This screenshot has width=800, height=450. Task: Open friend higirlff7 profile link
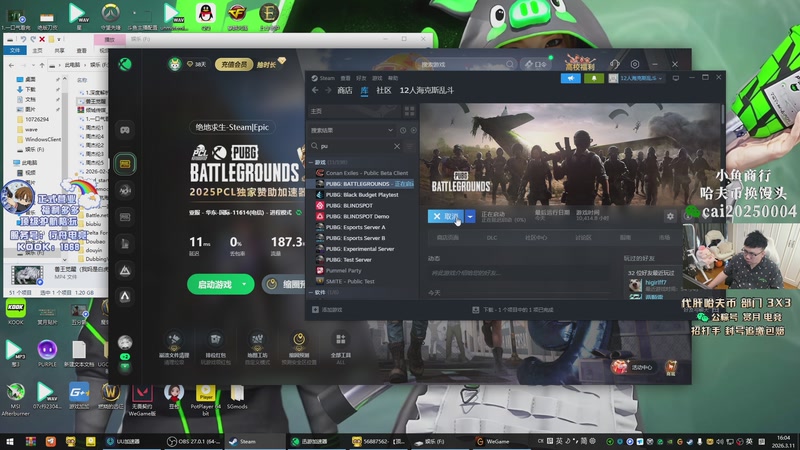tap(656, 282)
